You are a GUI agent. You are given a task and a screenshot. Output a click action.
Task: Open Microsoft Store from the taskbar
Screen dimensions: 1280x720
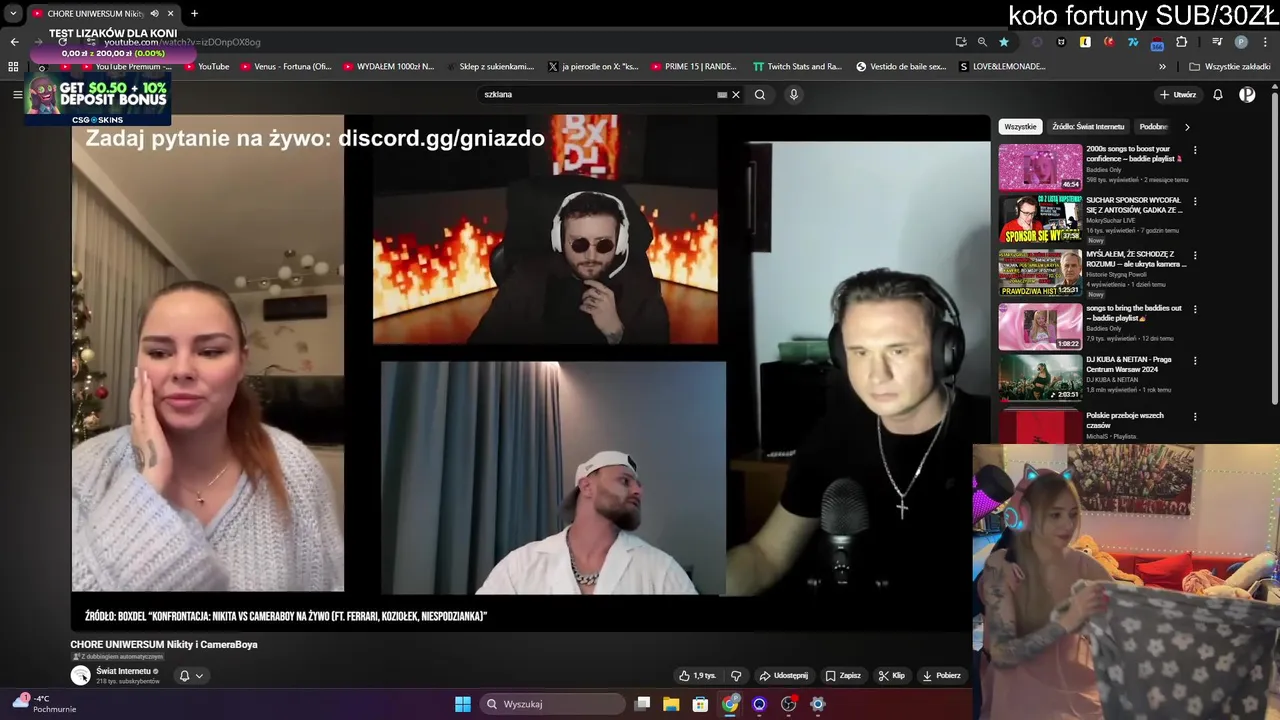click(x=700, y=704)
